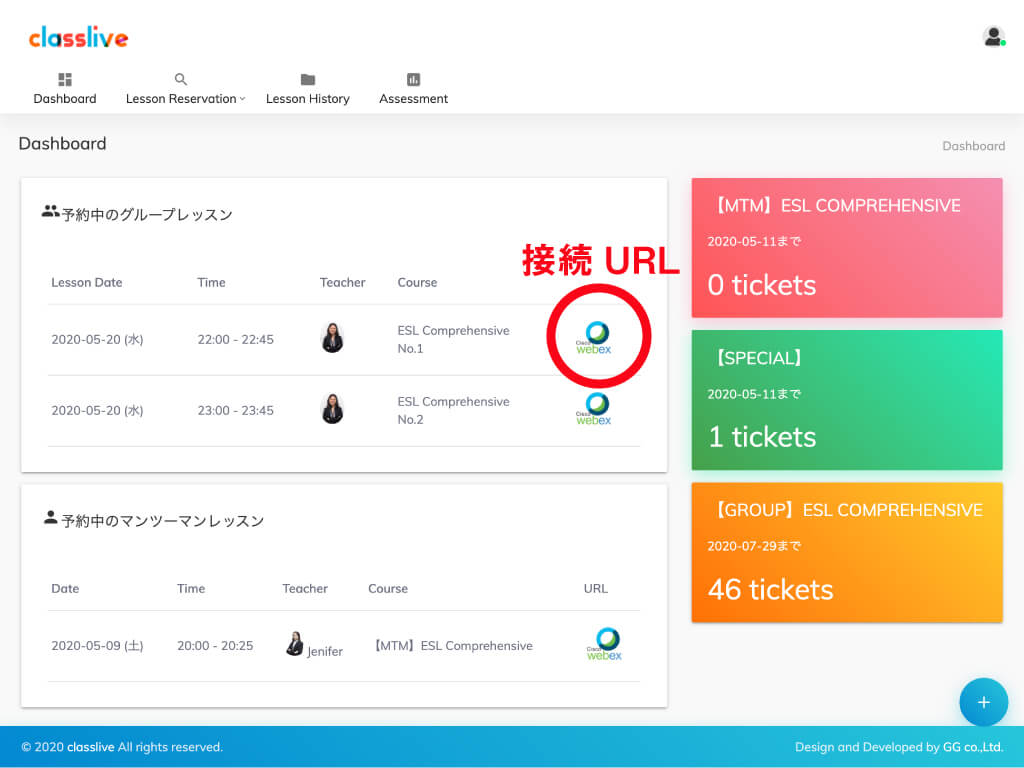Screen dimensions: 1024x768
Task: Click the ESL Comprehensive No.1 course text
Action: 453,340
